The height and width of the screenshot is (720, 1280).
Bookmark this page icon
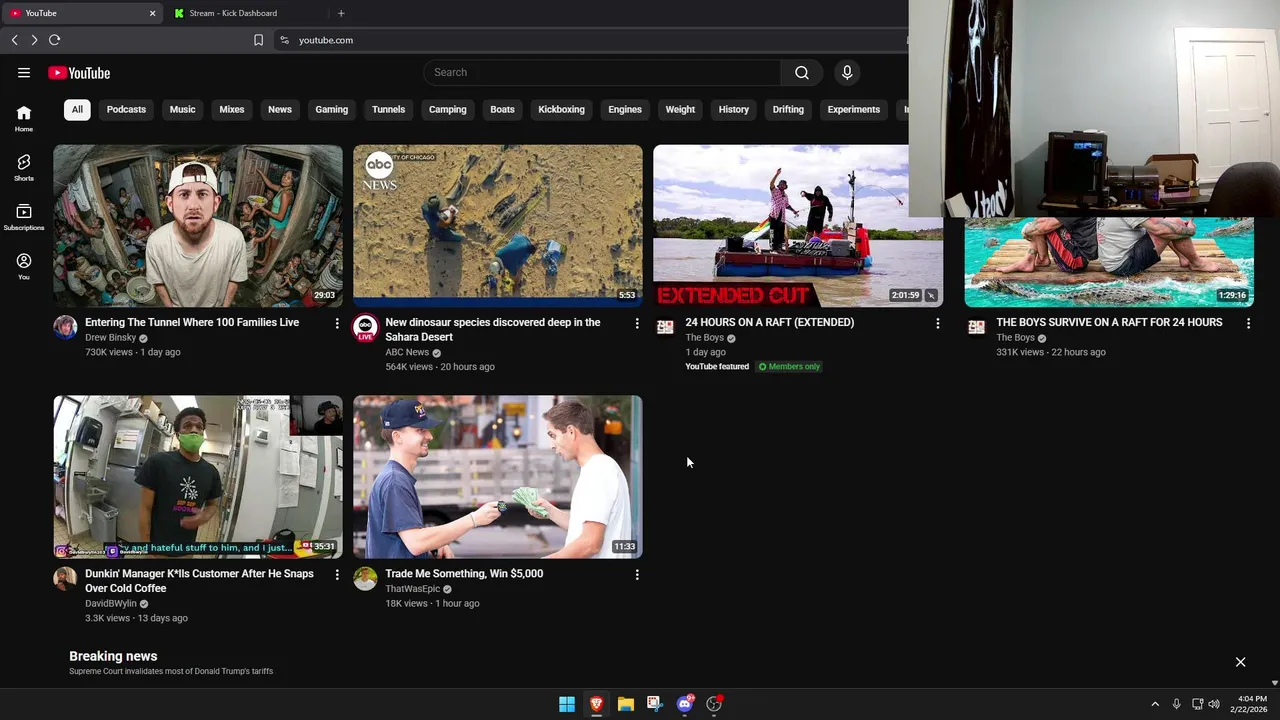(x=258, y=40)
